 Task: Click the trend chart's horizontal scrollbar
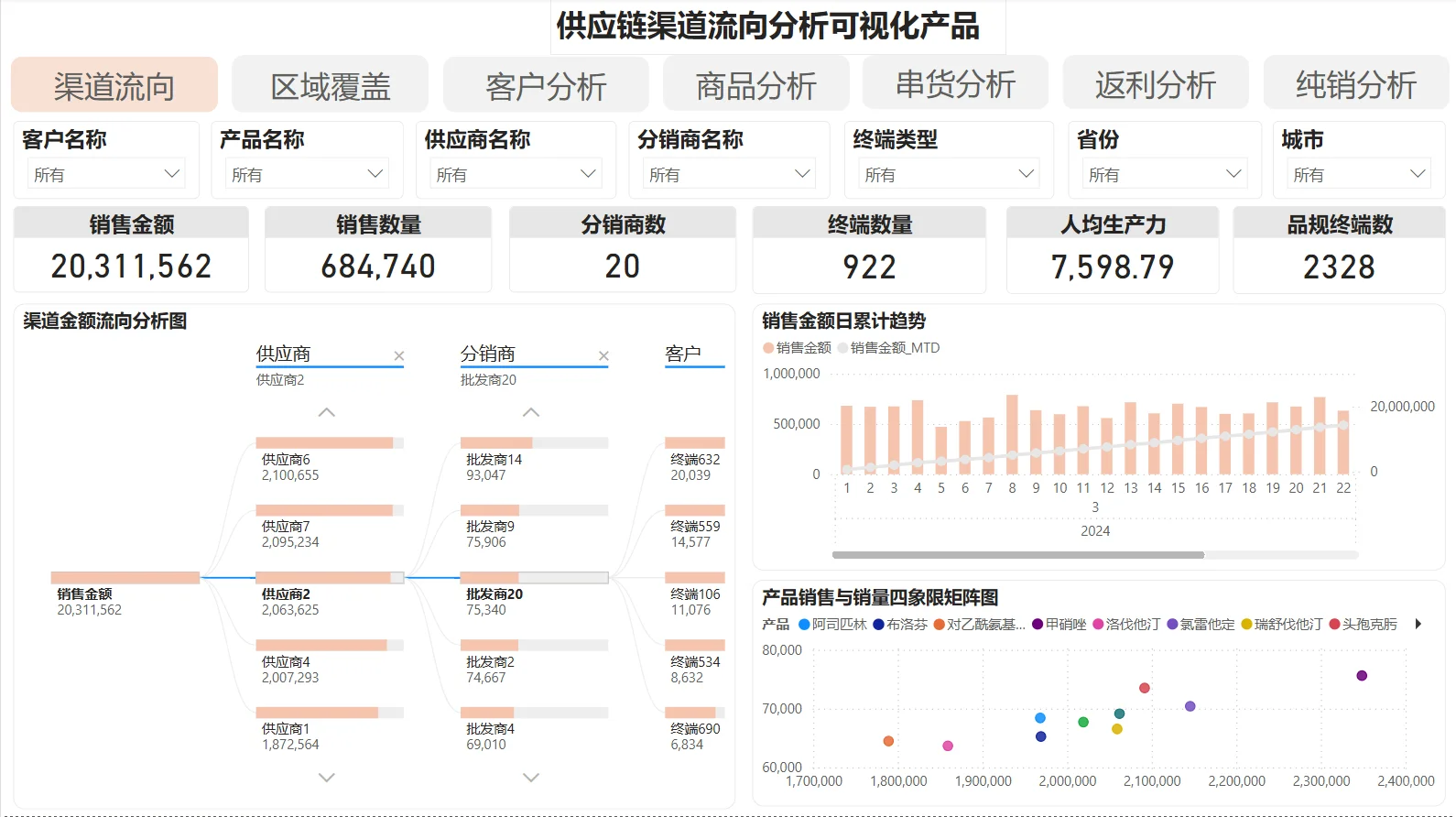(x=1018, y=555)
